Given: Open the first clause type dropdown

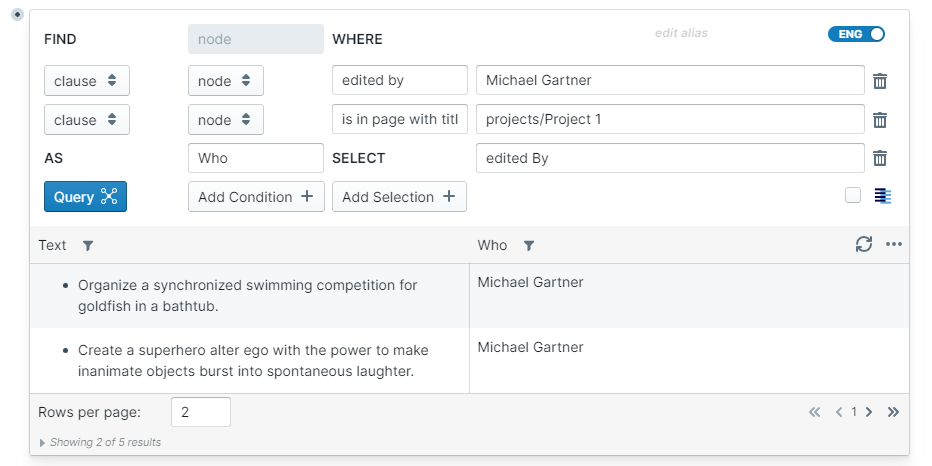Looking at the screenshot, I should [86, 81].
